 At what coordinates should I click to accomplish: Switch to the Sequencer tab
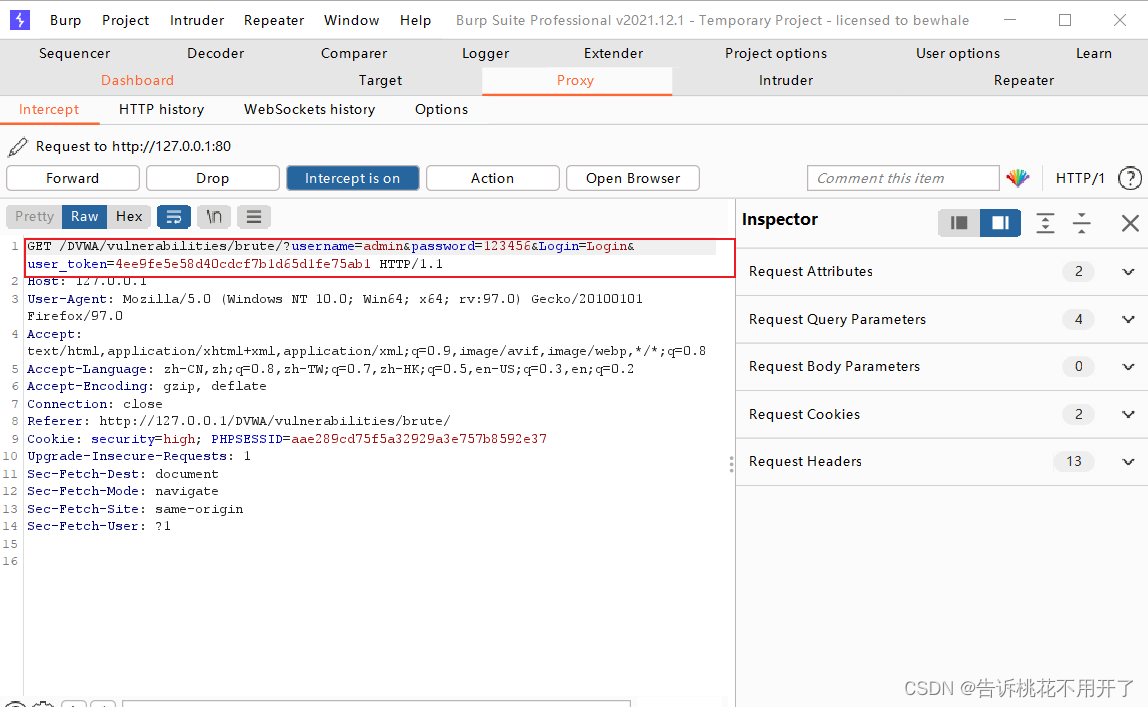75,53
